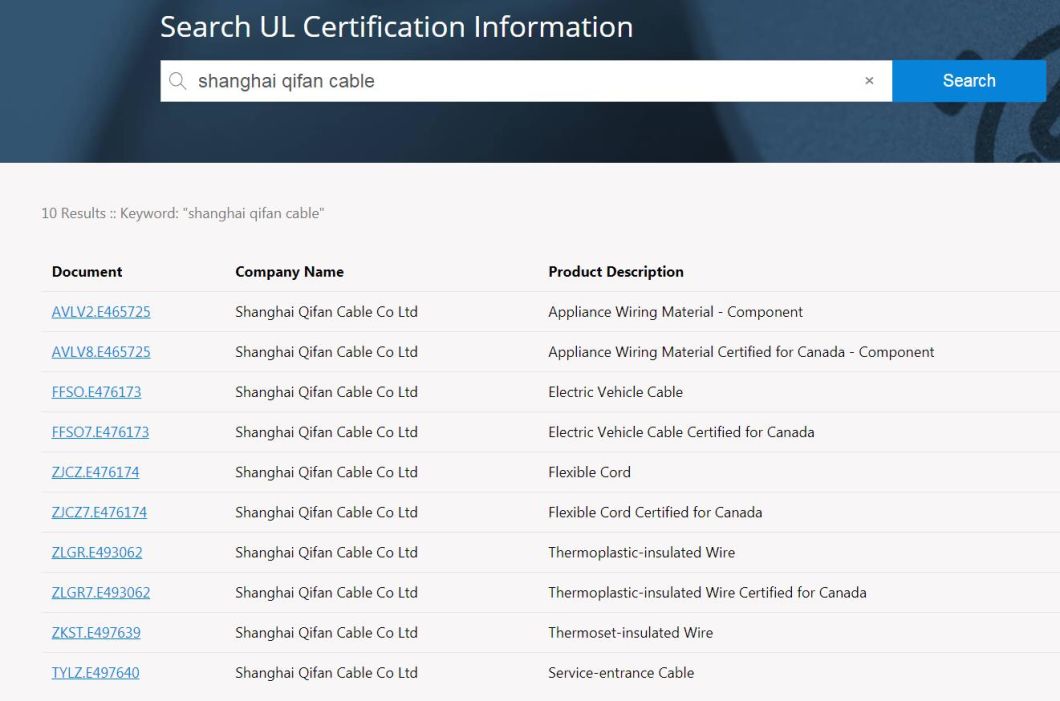
Task: Click the Product Description column header
Action: [615, 272]
